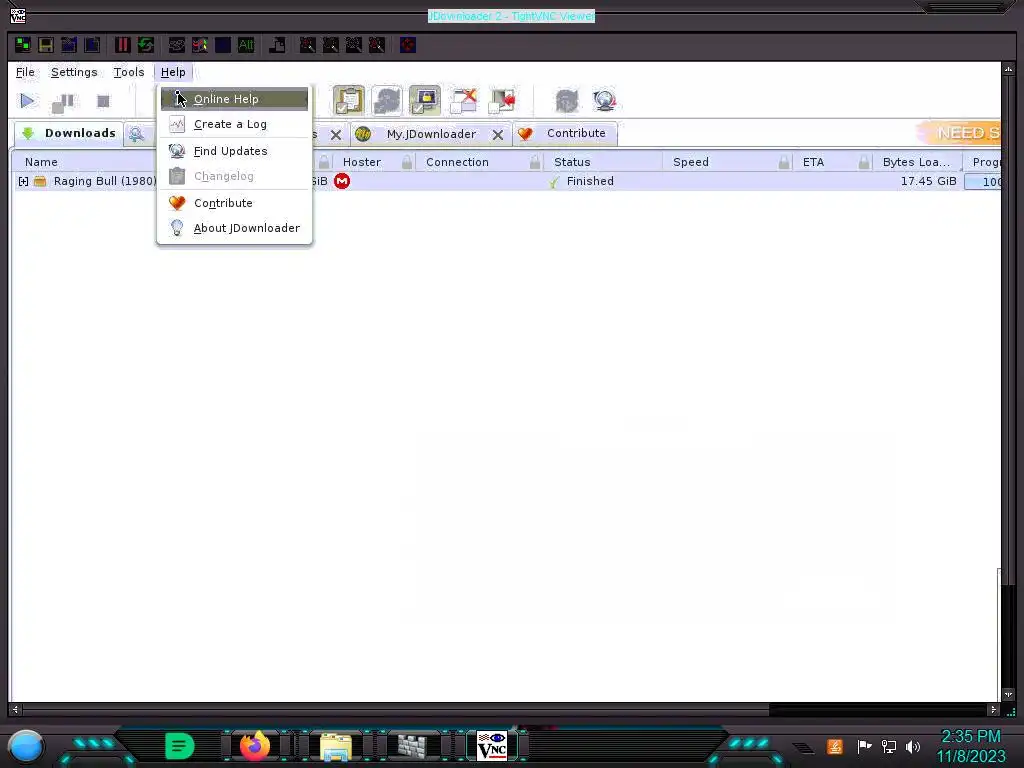1024x768 pixels.
Task: Select Online Help from Help menu
Action: [x=234, y=99]
